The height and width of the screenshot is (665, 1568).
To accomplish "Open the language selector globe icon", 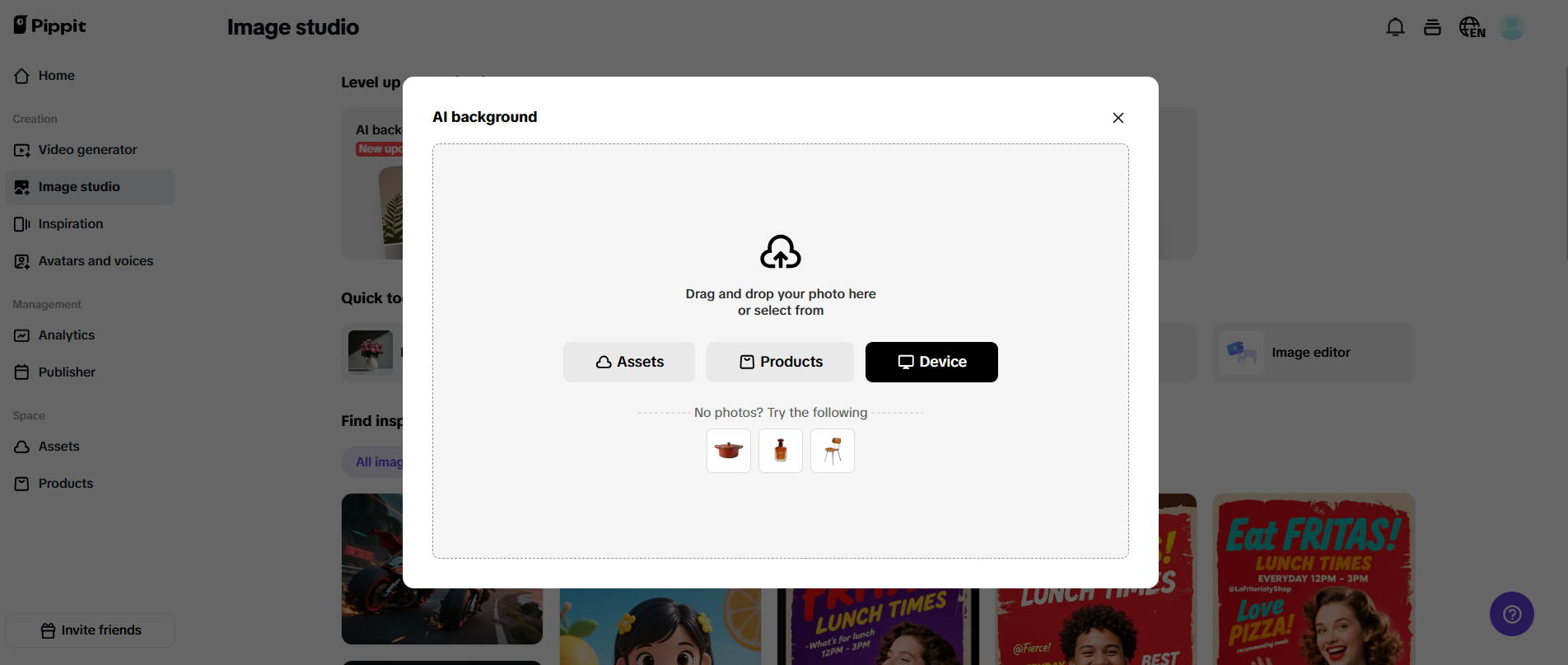I will point(1472,27).
